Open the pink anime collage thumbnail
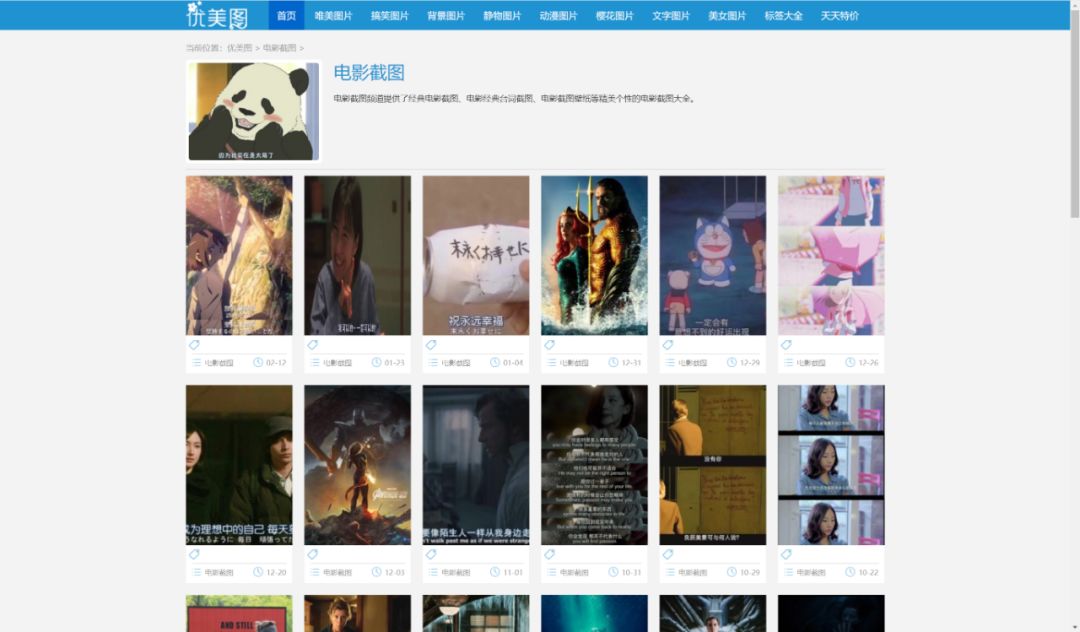 click(831, 255)
